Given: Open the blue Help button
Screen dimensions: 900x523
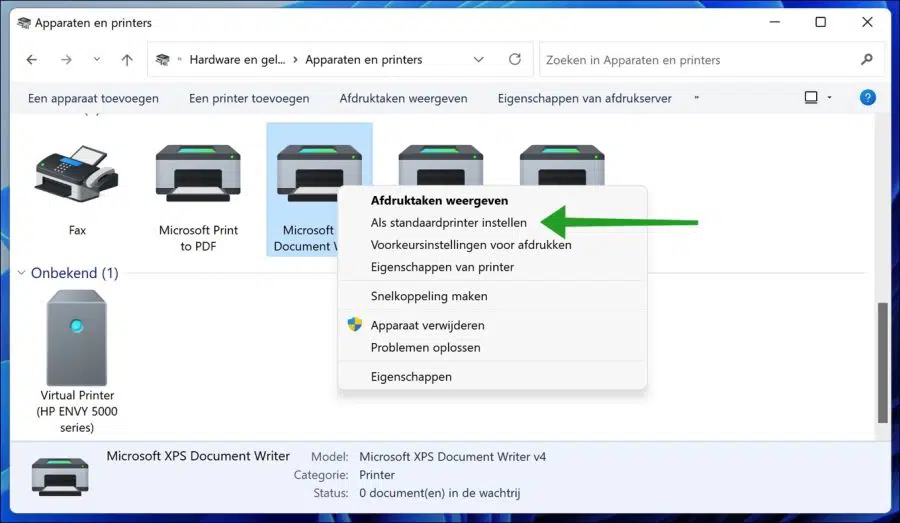Looking at the screenshot, I should (867, 98).
